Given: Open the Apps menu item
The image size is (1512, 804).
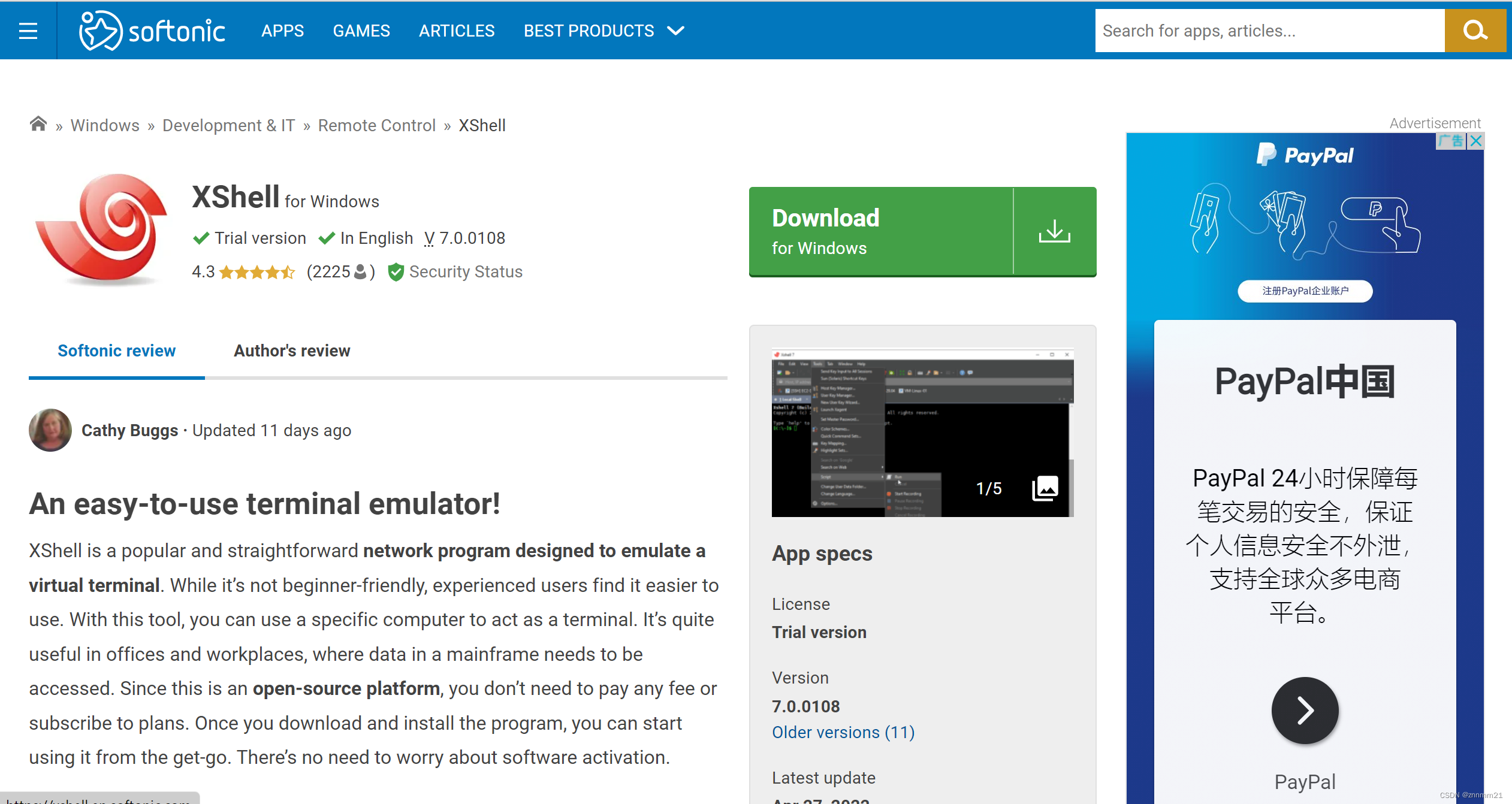Looking at the screenshot, I should tap(282, 31).
